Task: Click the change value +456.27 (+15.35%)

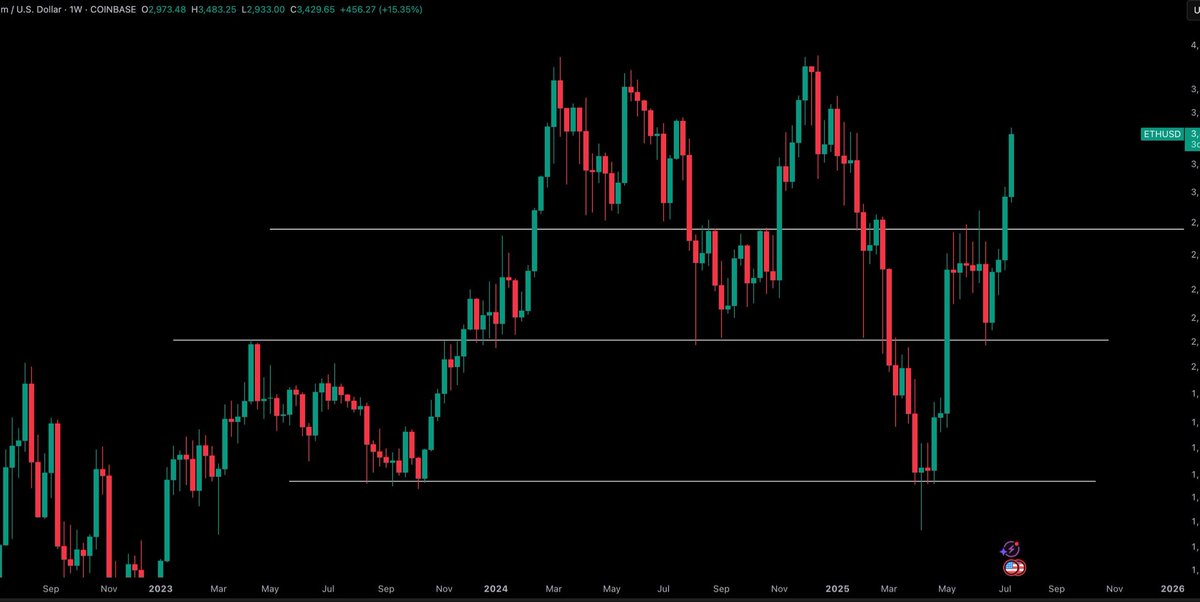Action: [382, 9]
